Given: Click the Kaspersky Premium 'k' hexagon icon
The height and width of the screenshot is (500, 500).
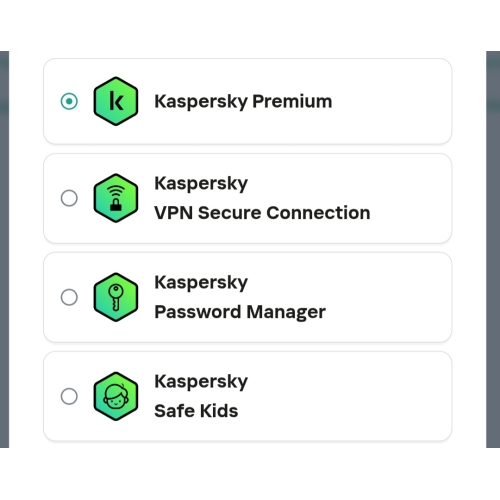Looking at the screenshot, I should click(116, 101).
